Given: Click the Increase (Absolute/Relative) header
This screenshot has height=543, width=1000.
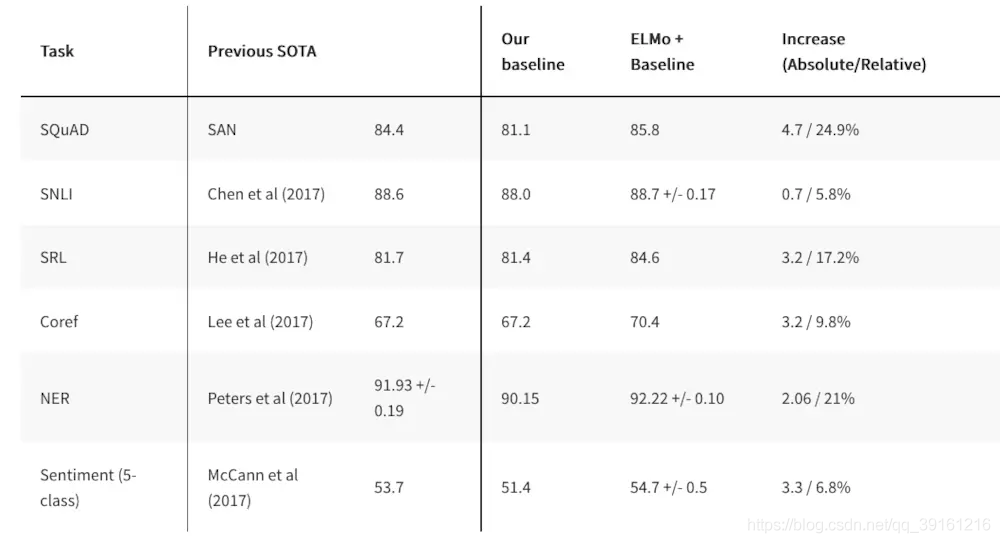Looking at the screenshot, I should click(853, 52).
